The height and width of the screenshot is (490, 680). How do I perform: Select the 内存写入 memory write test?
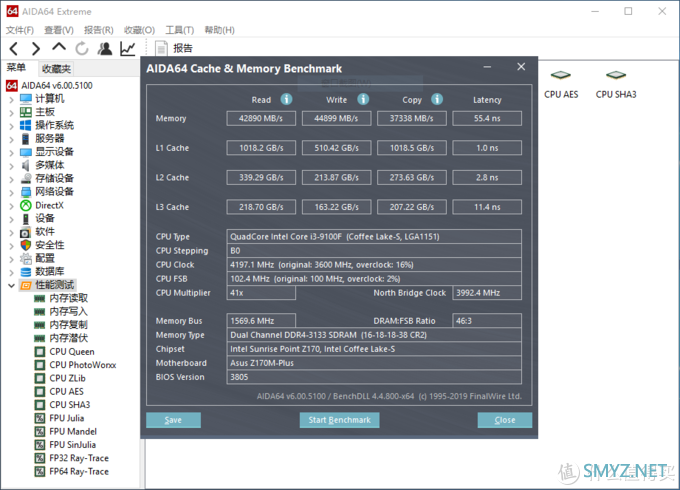(69, 311)
